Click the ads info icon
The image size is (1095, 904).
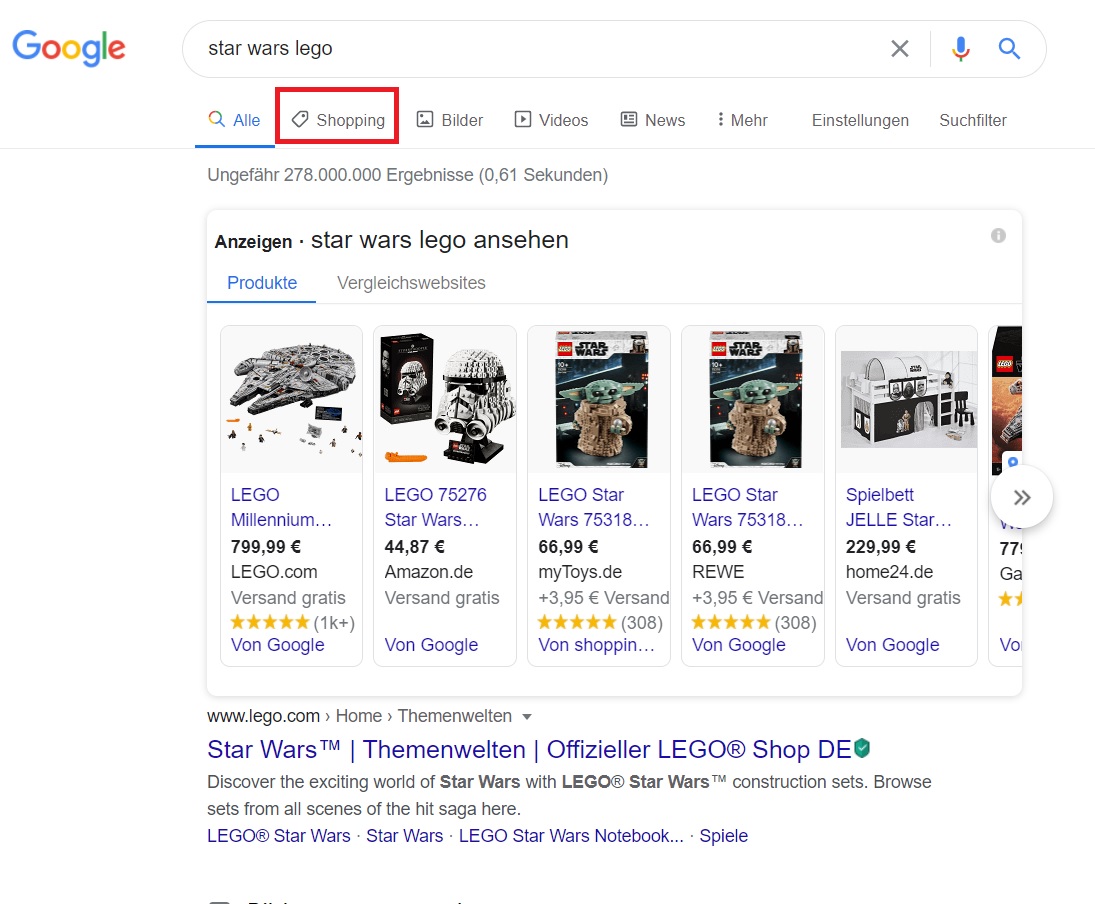click(998, 236)
